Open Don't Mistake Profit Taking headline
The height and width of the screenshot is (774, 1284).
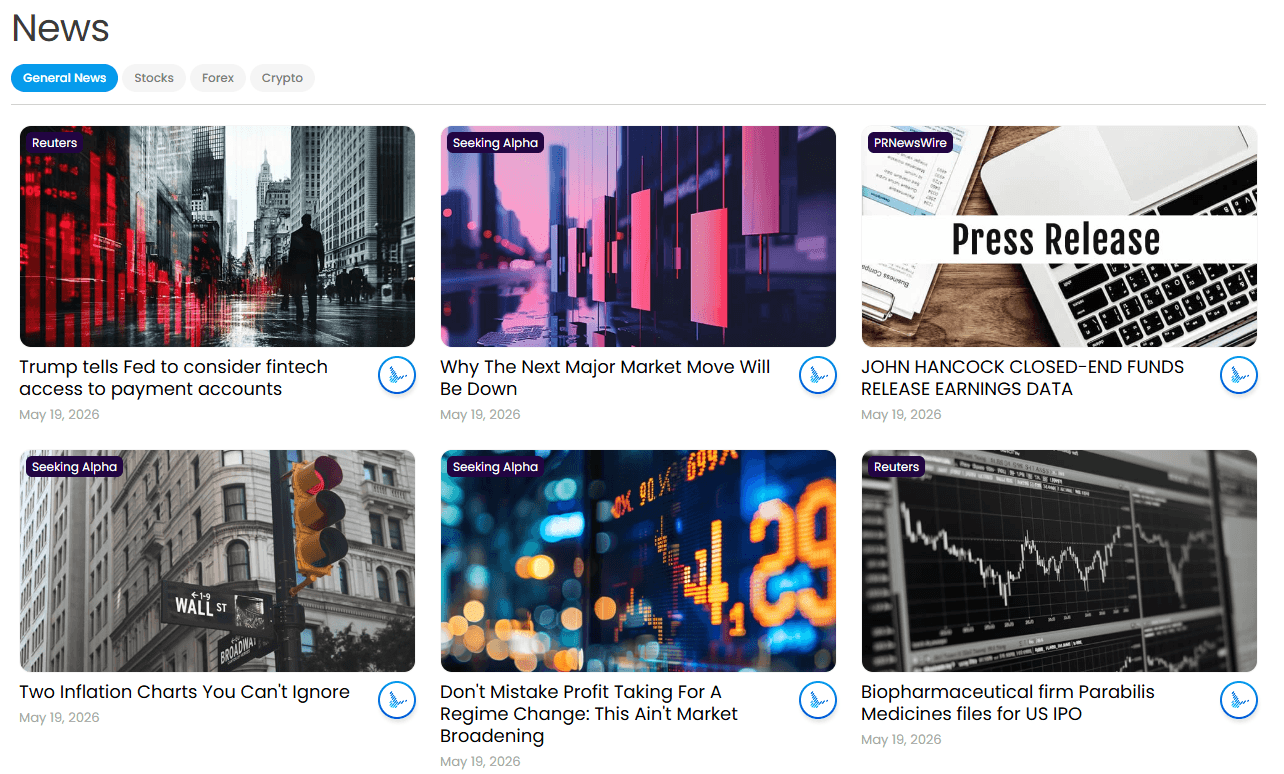589,714
